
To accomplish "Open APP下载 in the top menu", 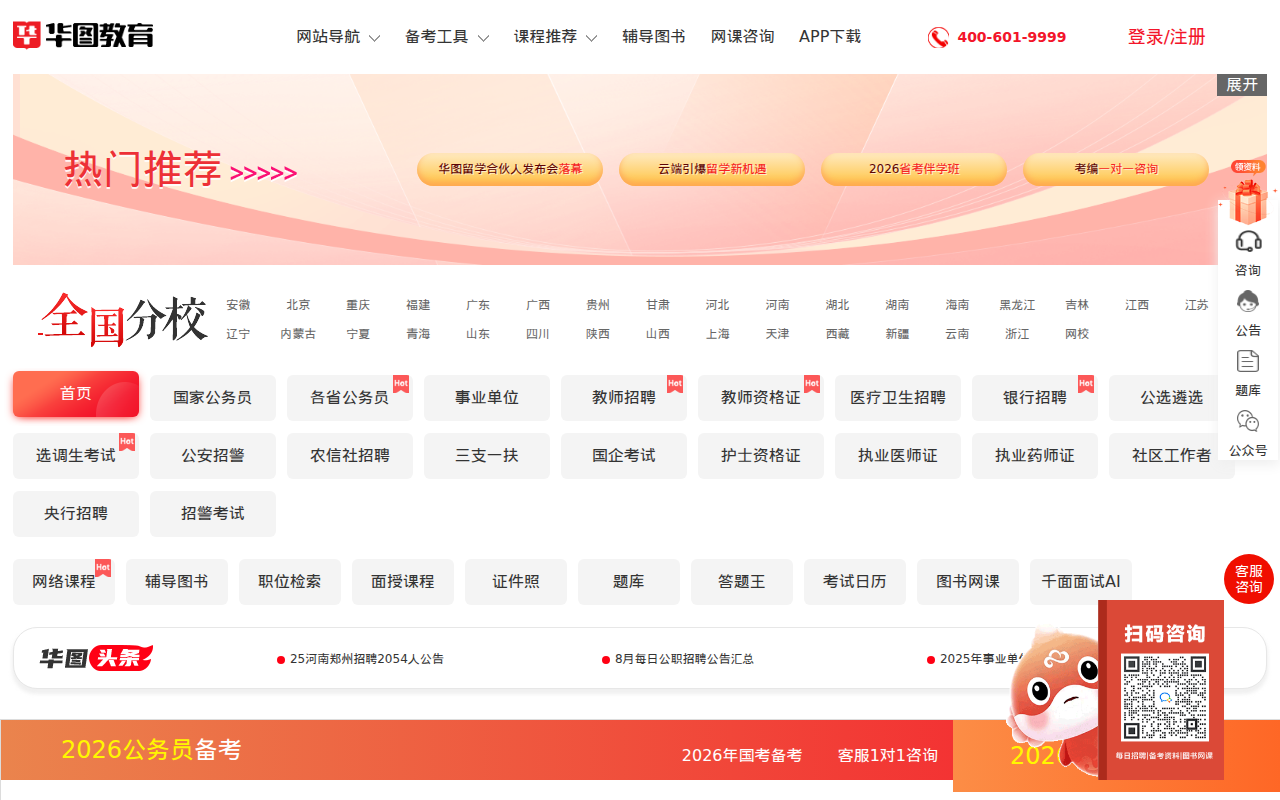I will 830,37.
